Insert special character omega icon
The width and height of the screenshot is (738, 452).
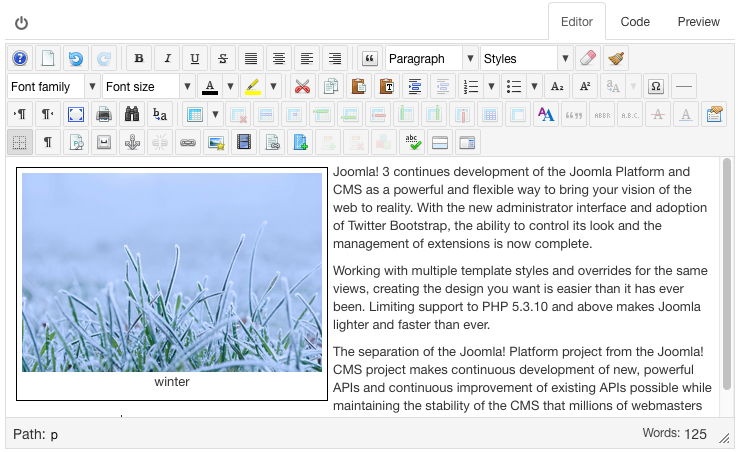[x=656, y=87]
